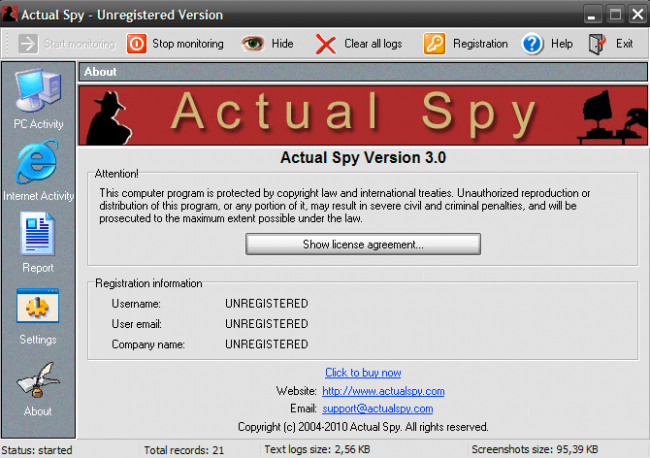Image resolution: width=650 pixels, height=458 pixels.
Task: Open the Settings gear window icon
Action: point(38,306)
